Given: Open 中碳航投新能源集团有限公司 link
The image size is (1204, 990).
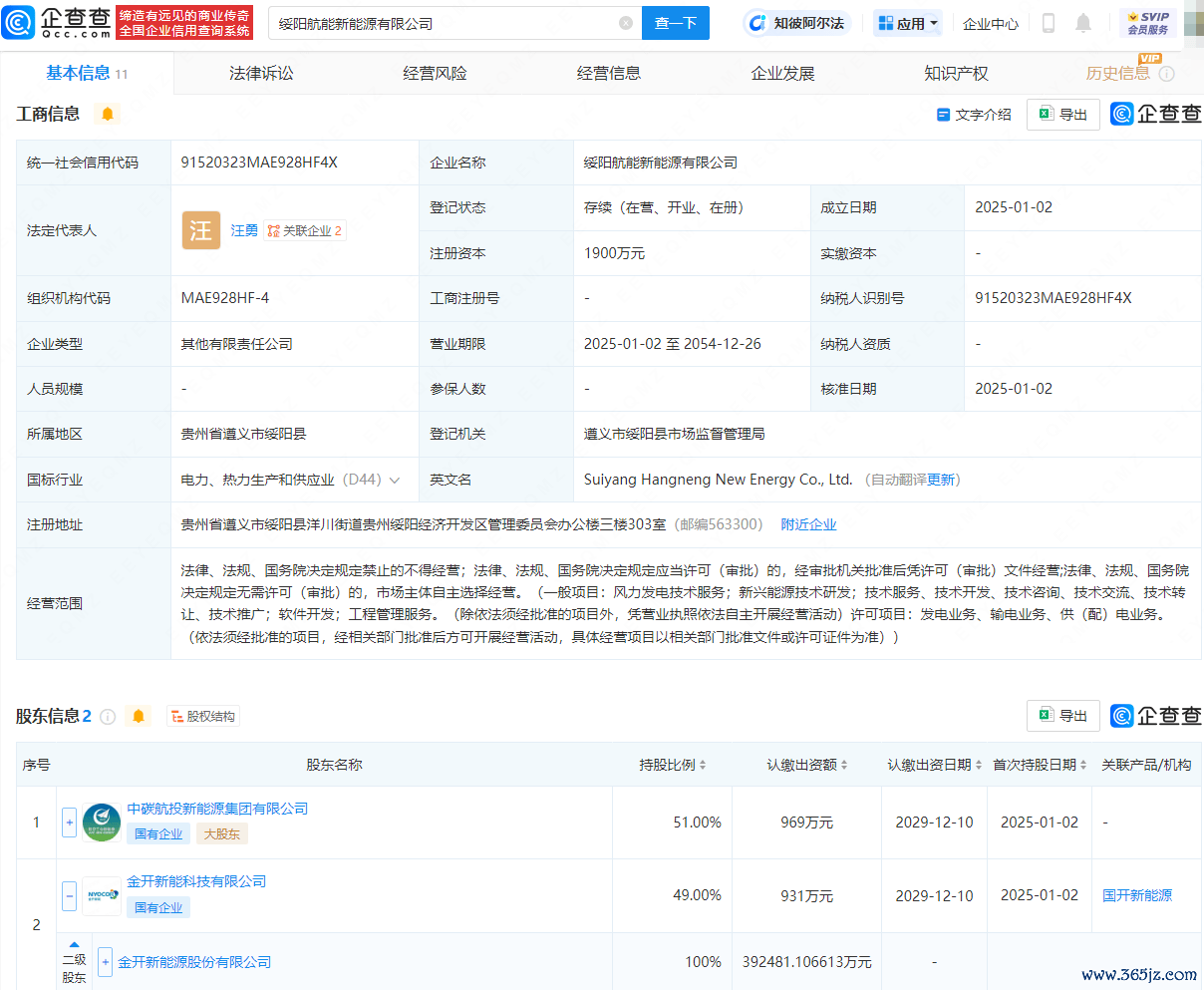Looking at the screenshot, I should pos(217,809).
